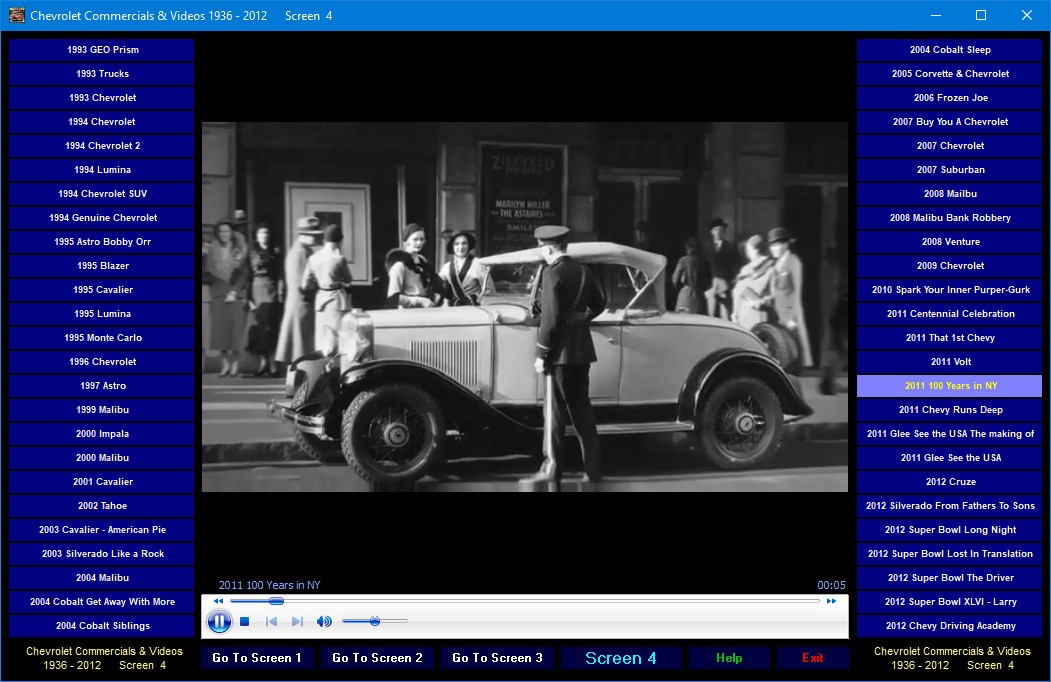Go To Screen 2
1051x682 pixels.
point(377,658)
